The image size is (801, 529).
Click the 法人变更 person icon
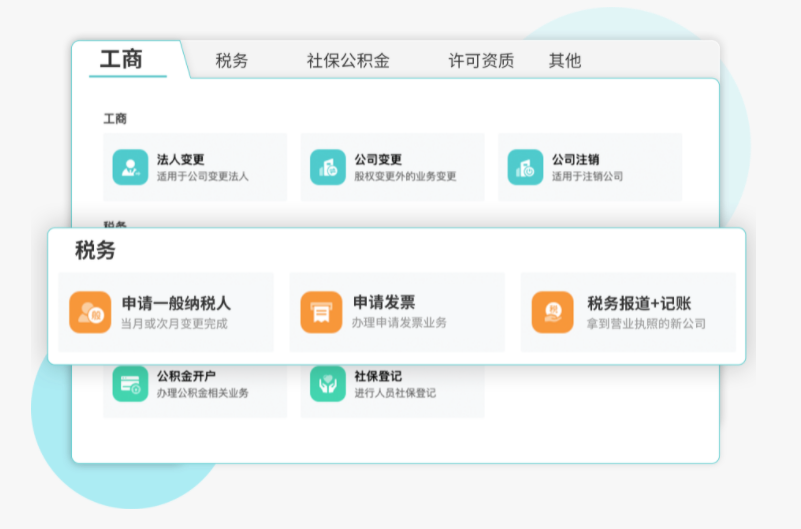tap(130, 167)
